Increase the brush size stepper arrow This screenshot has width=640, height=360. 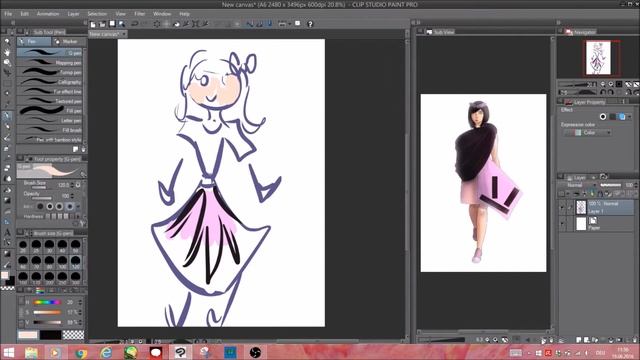[72, 183]
